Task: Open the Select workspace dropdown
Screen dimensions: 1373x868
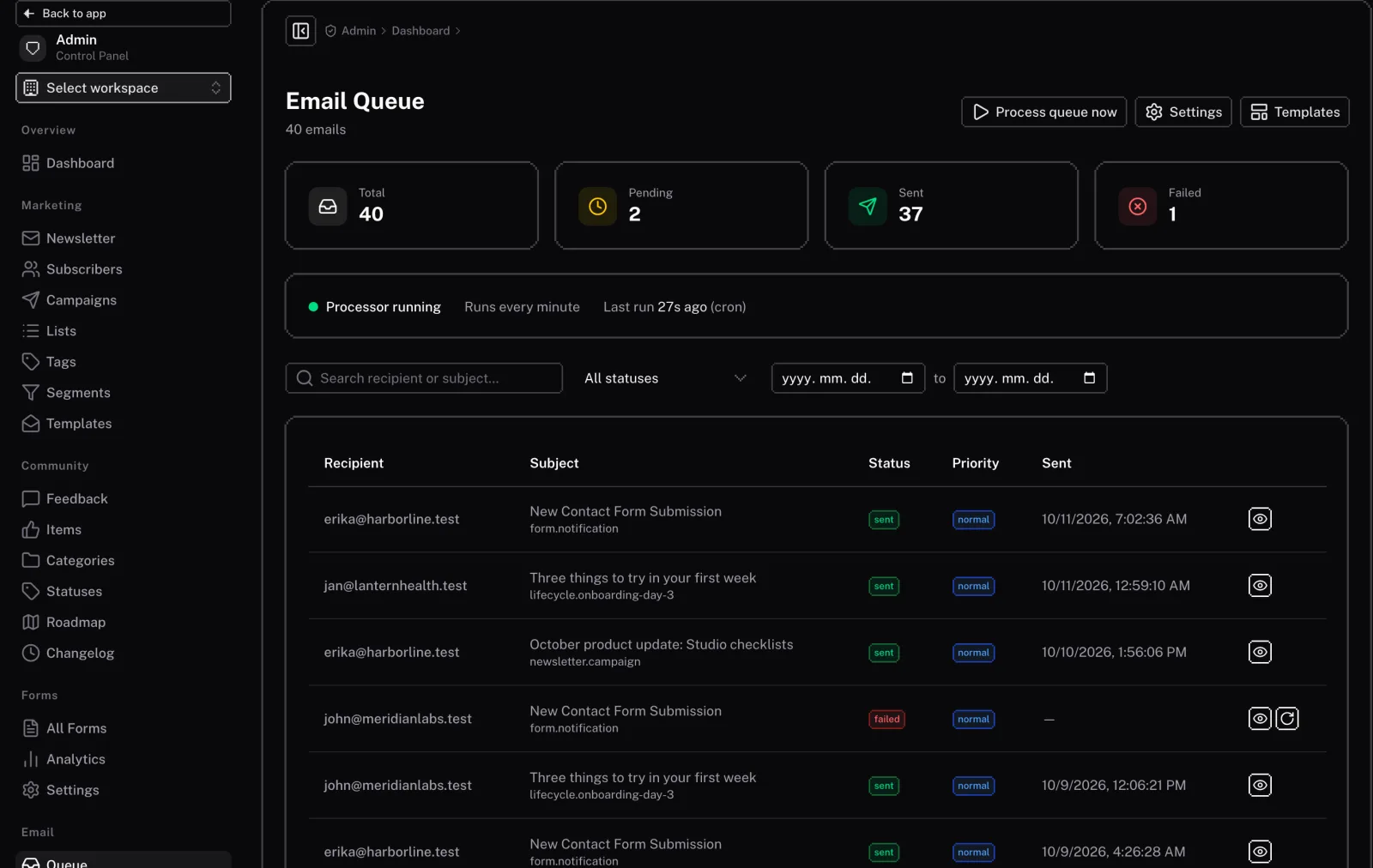Action: pyautogui.click(x=124, y=87)
